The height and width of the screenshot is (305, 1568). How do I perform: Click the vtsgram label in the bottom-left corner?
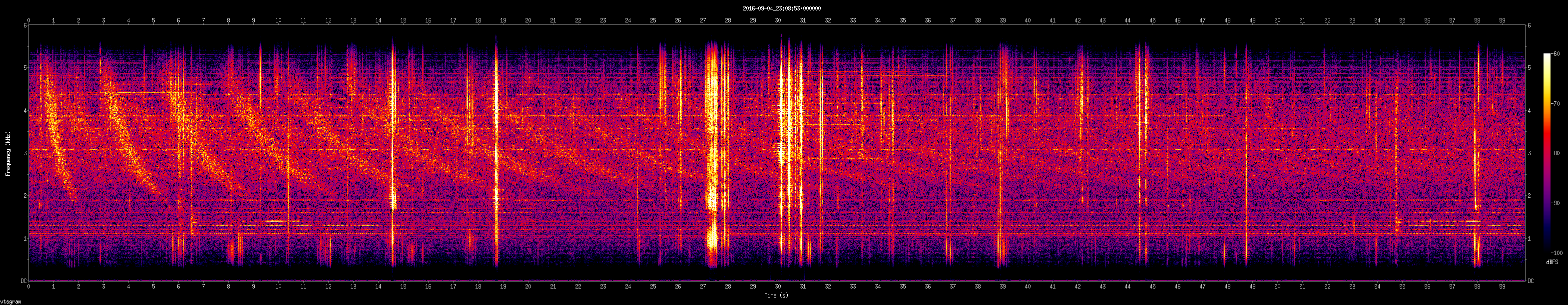10,302
